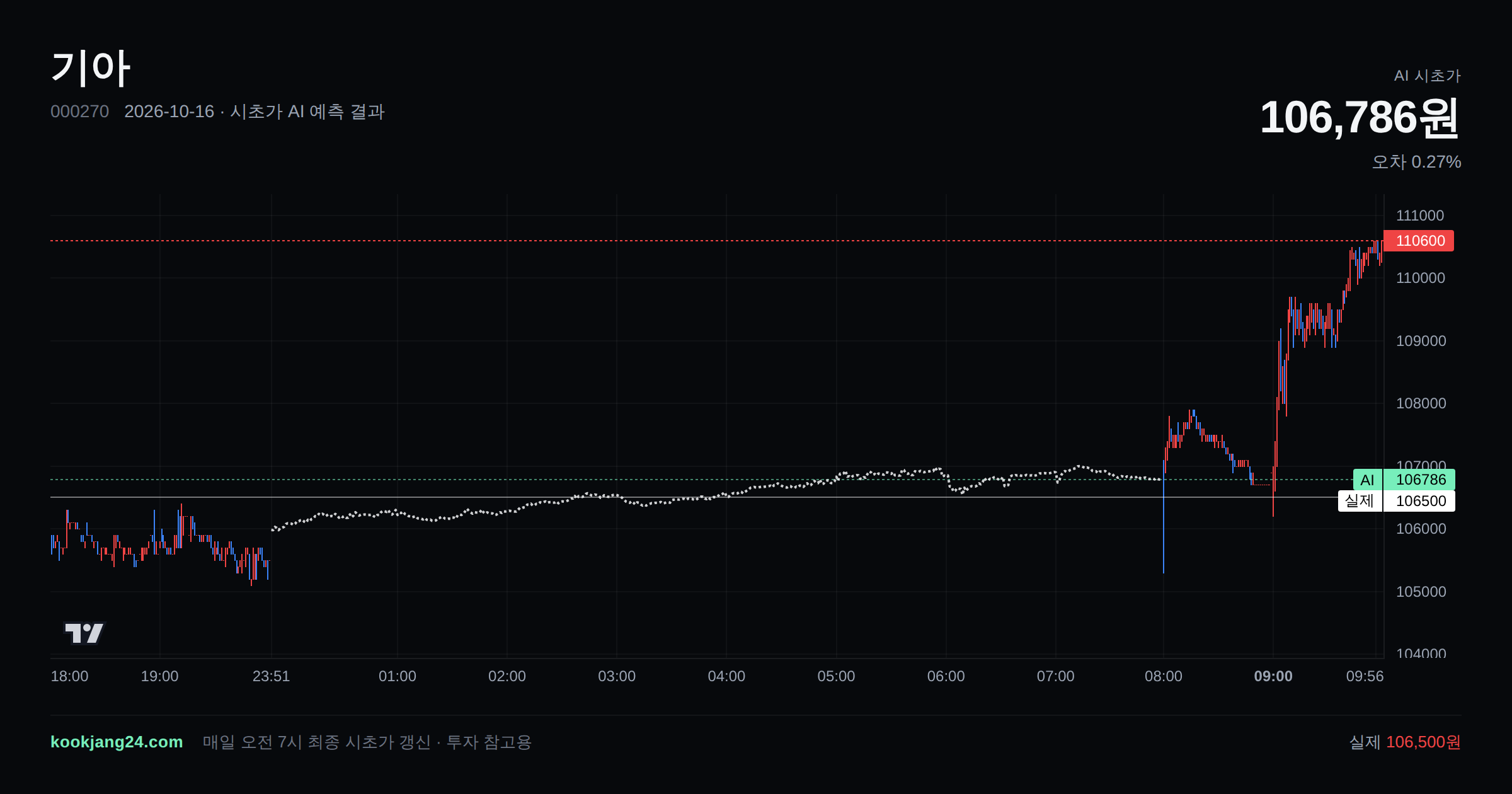Viewport: 1512px width, 794px height.
Task: Click the 105000 price axis label
Action: point(1421,592)
